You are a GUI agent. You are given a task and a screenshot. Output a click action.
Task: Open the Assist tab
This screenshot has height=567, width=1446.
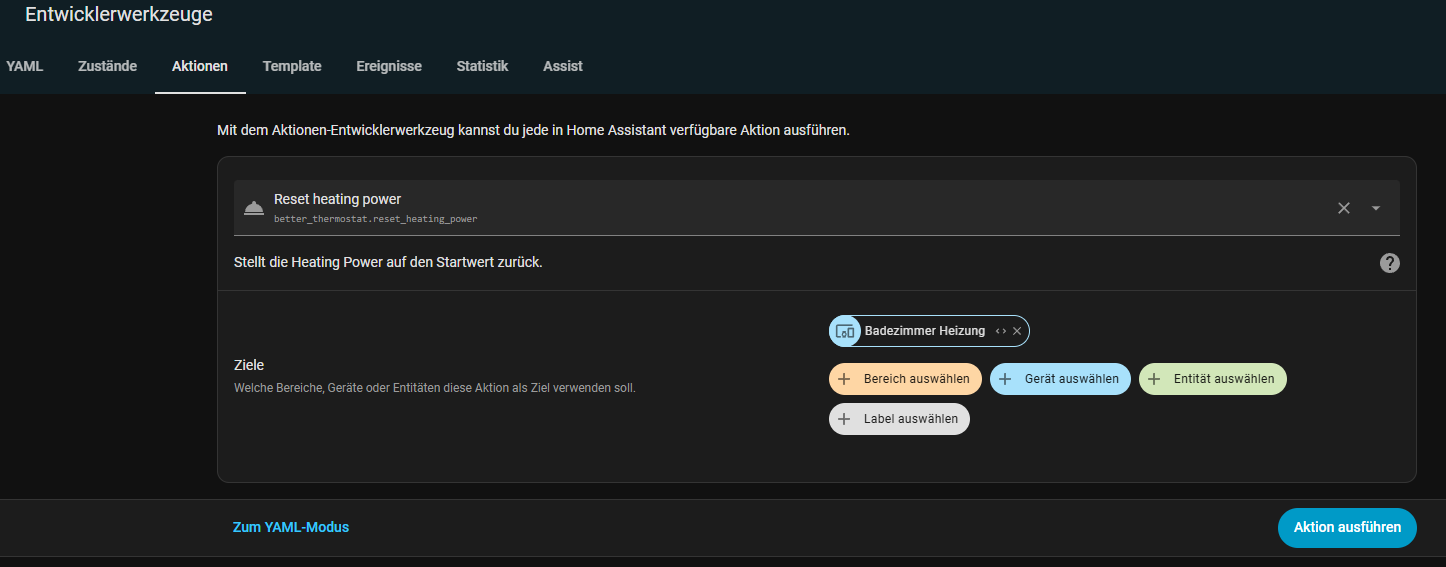pyautogui.click(x=563, y=66)
